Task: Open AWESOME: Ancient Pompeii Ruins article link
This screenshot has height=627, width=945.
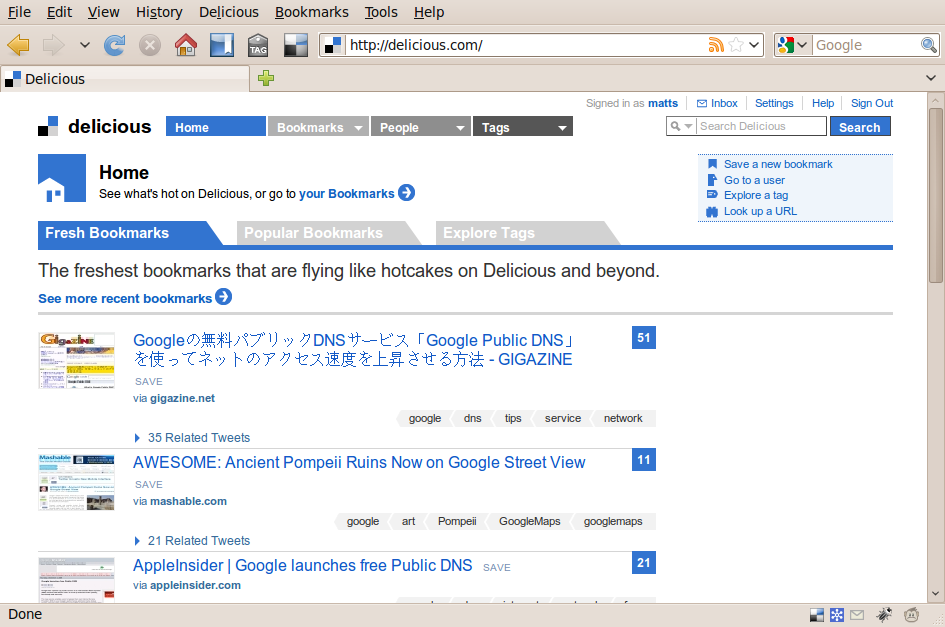Action: pyautogui.click(x=359, y=462)
